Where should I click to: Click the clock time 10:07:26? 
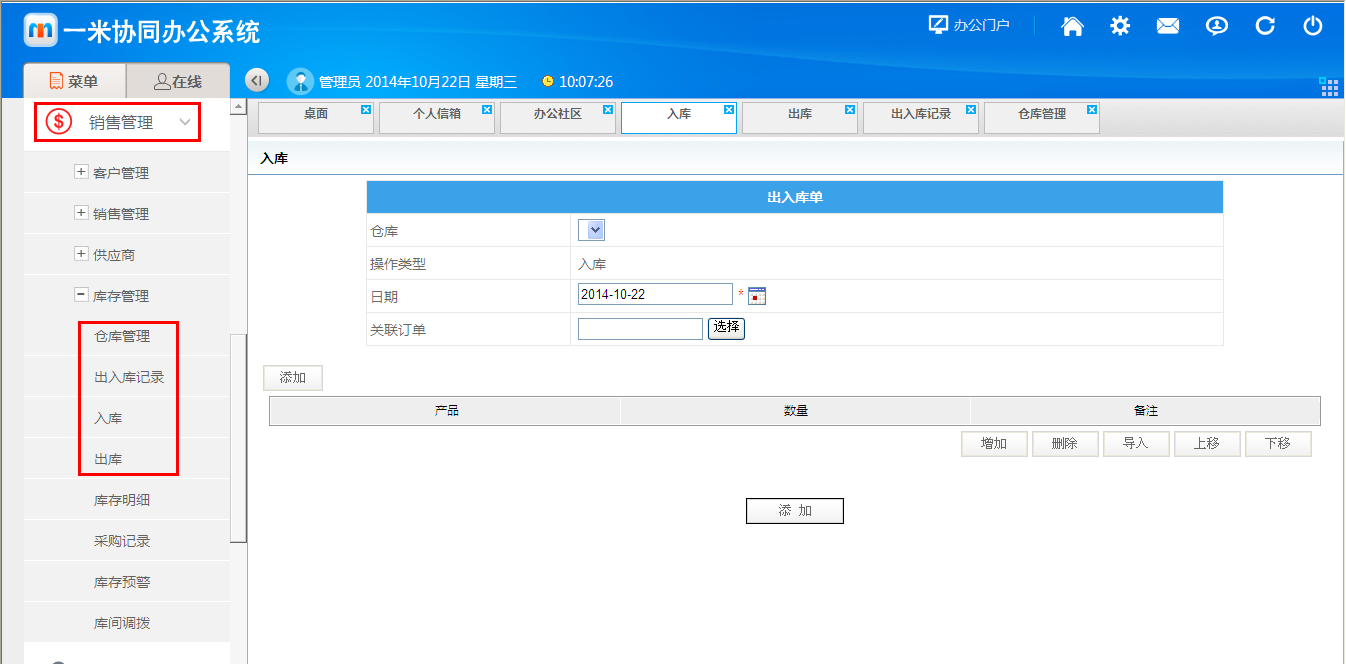click(x=586, y=82)
